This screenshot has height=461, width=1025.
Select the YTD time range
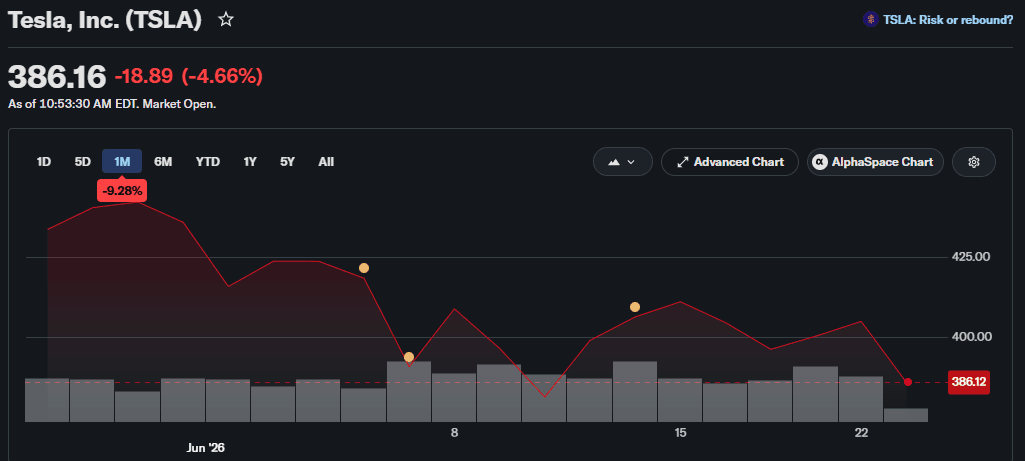point(208,162)
